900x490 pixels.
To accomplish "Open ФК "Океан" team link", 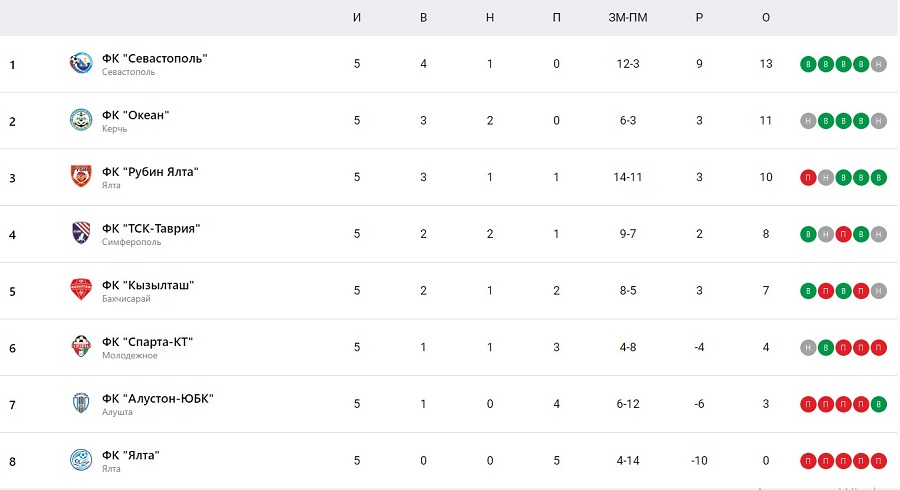I will [135, 115].
